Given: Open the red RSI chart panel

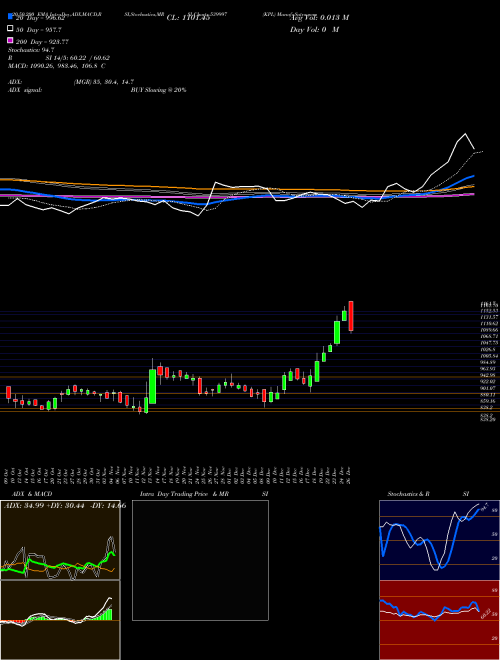Looking at the screenshot, I should 439,620.
